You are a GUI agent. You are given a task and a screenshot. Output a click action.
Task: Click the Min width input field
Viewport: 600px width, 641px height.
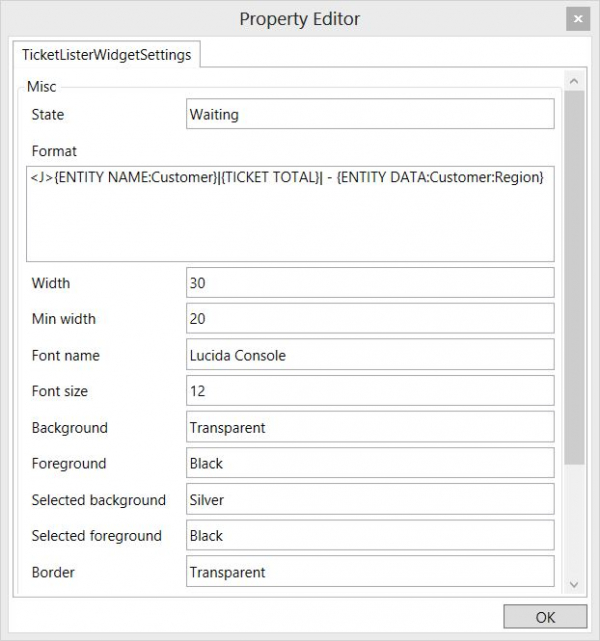coord(370,319)
